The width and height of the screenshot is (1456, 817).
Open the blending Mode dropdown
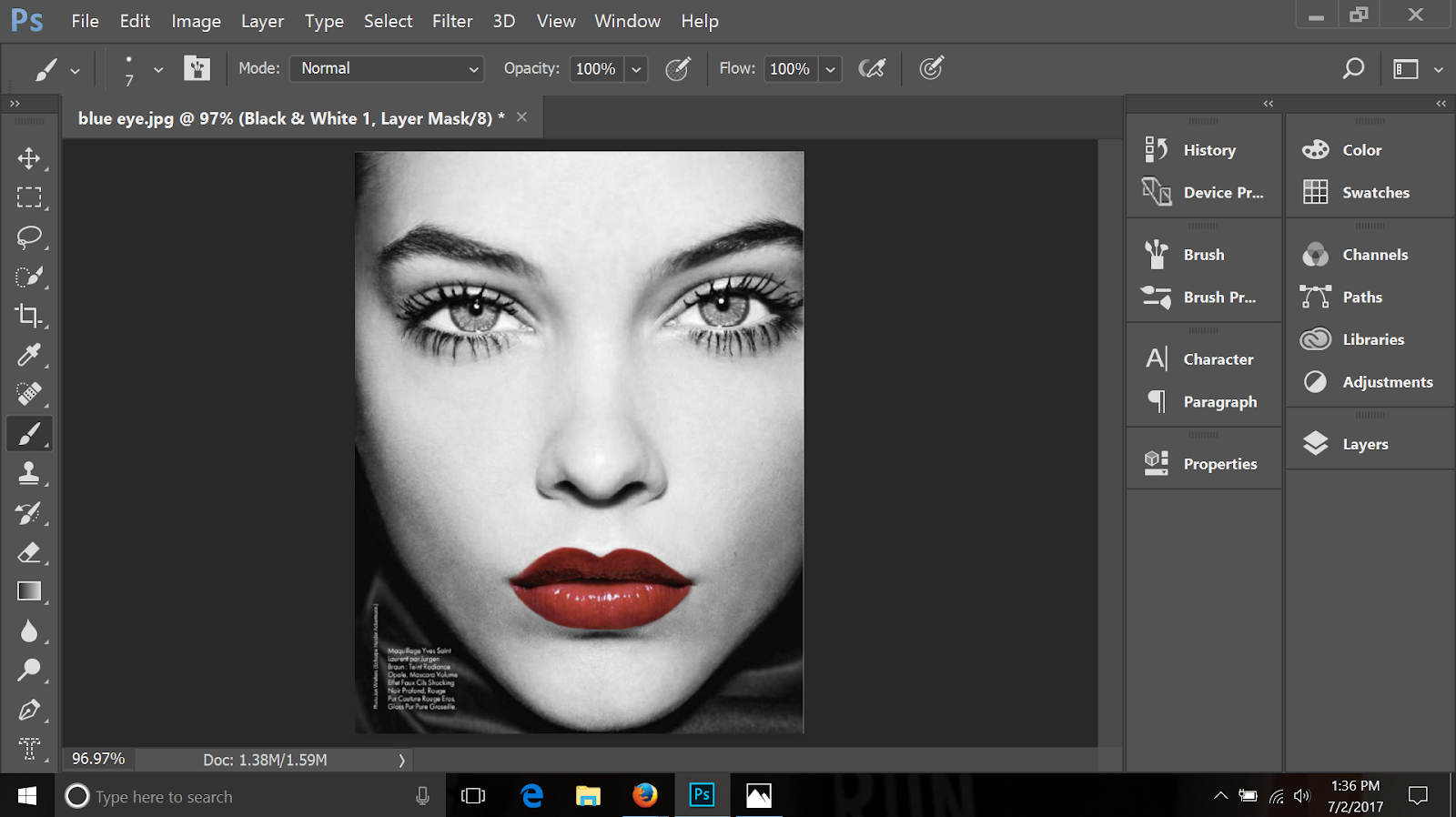pos(386,68)
